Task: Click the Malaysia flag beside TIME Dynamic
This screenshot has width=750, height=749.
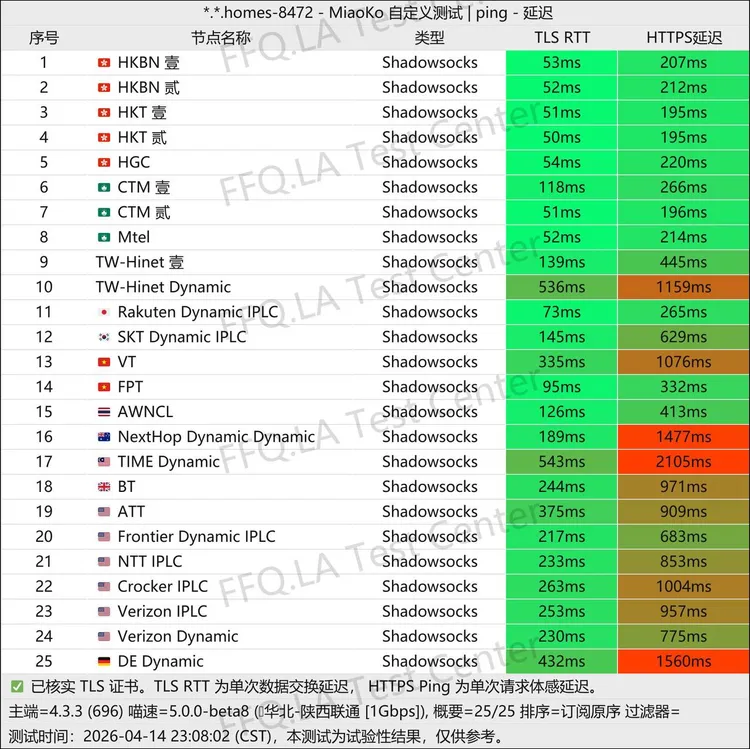Action: tap(104, 462)
